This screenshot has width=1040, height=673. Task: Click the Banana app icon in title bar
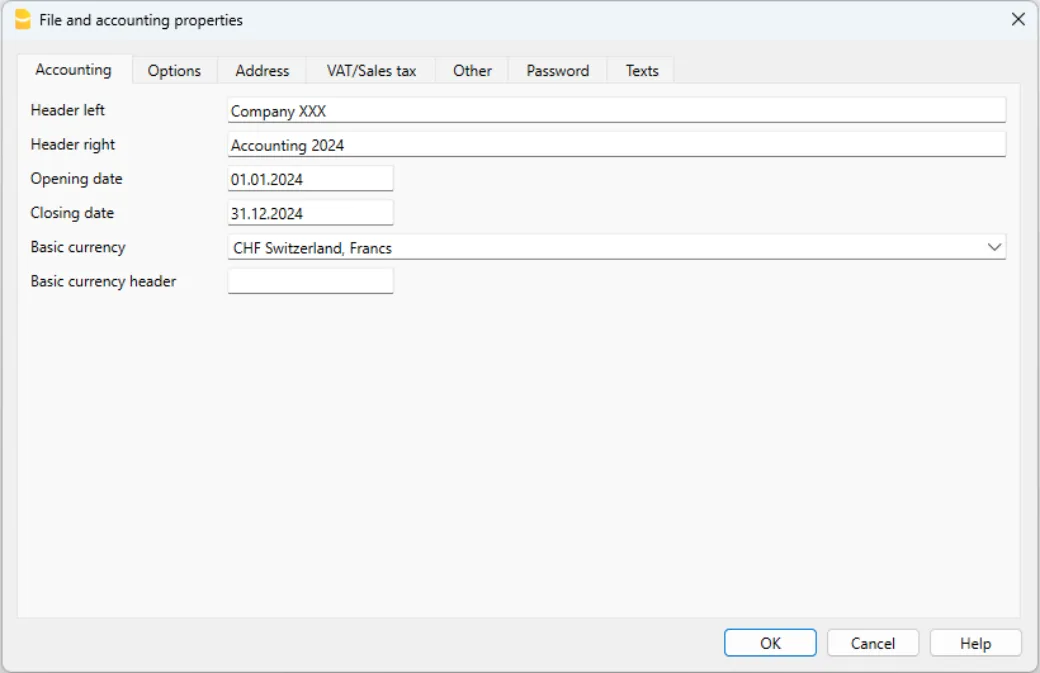tap(22, 20)
